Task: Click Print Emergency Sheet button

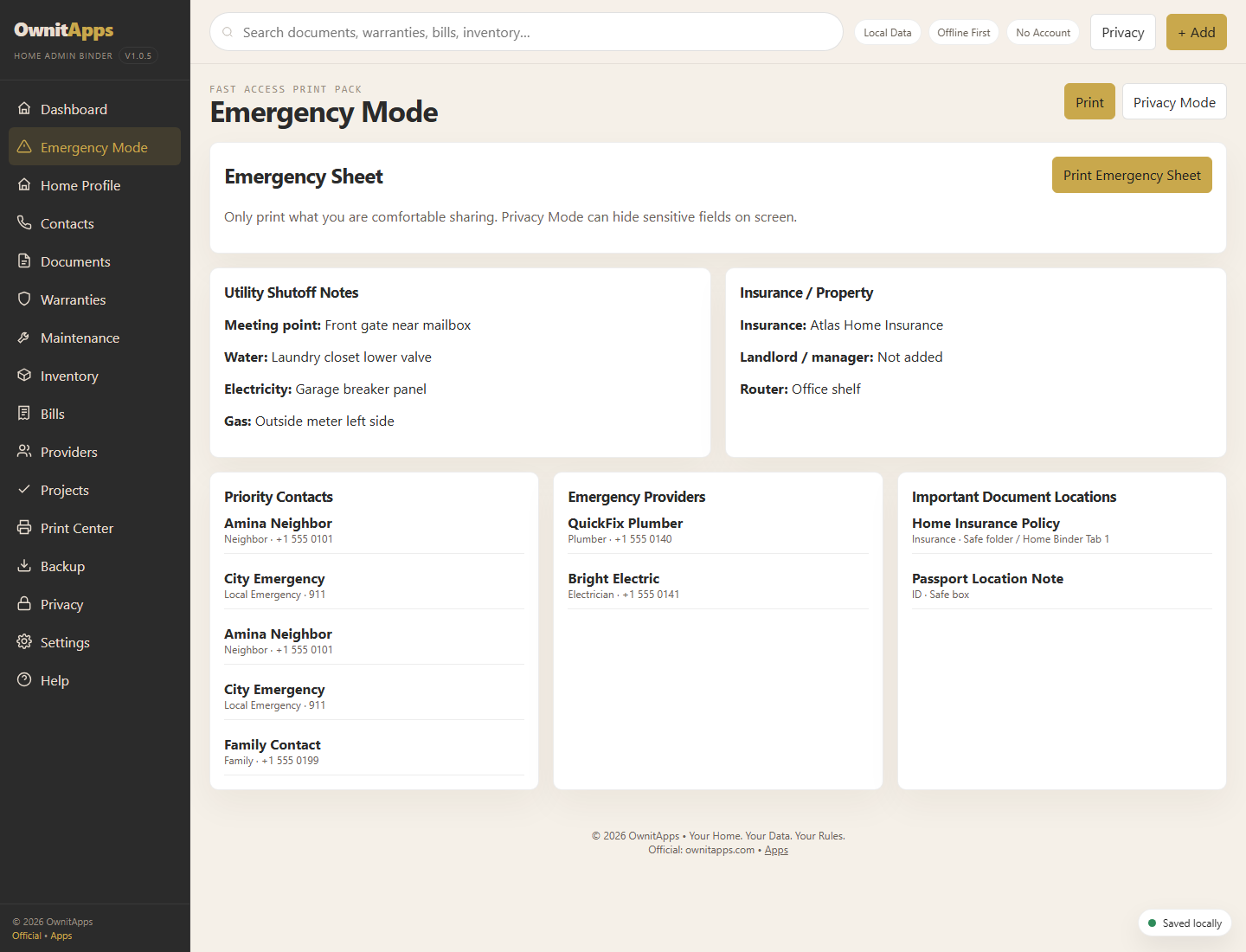Action: pyautogui.click(x=1132, y=175)
